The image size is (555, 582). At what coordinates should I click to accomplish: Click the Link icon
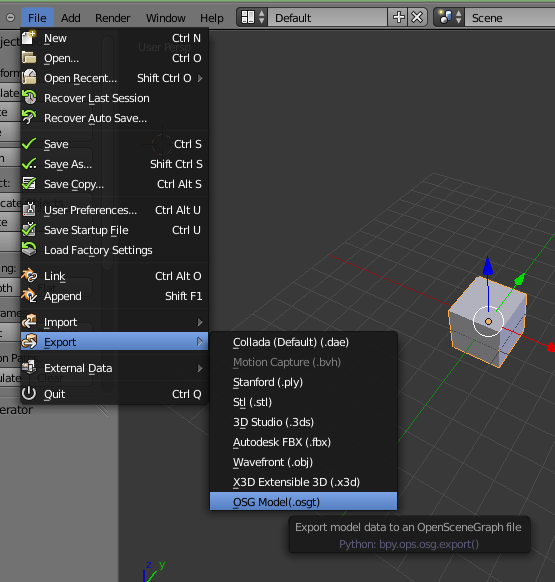29,276
